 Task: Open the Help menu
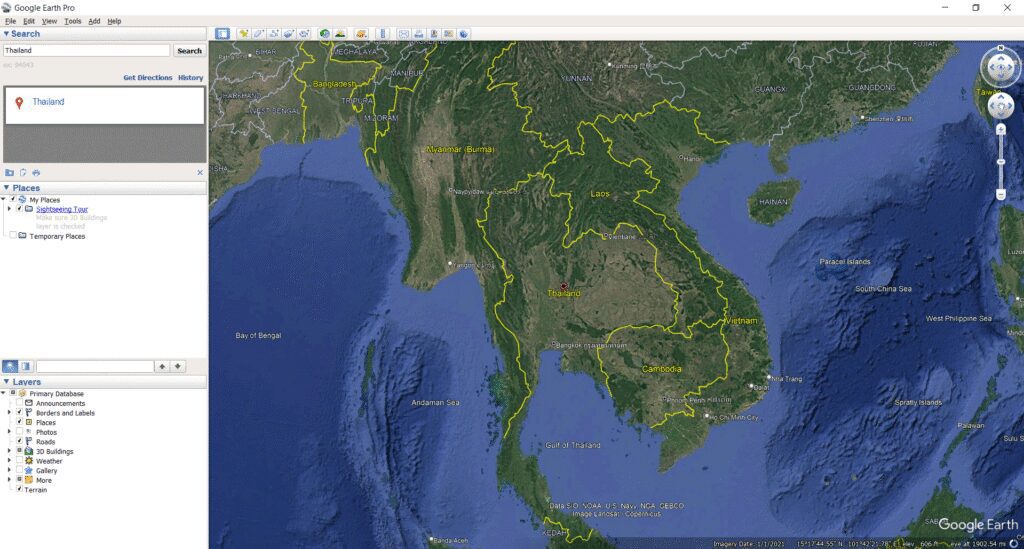(114, 21)
